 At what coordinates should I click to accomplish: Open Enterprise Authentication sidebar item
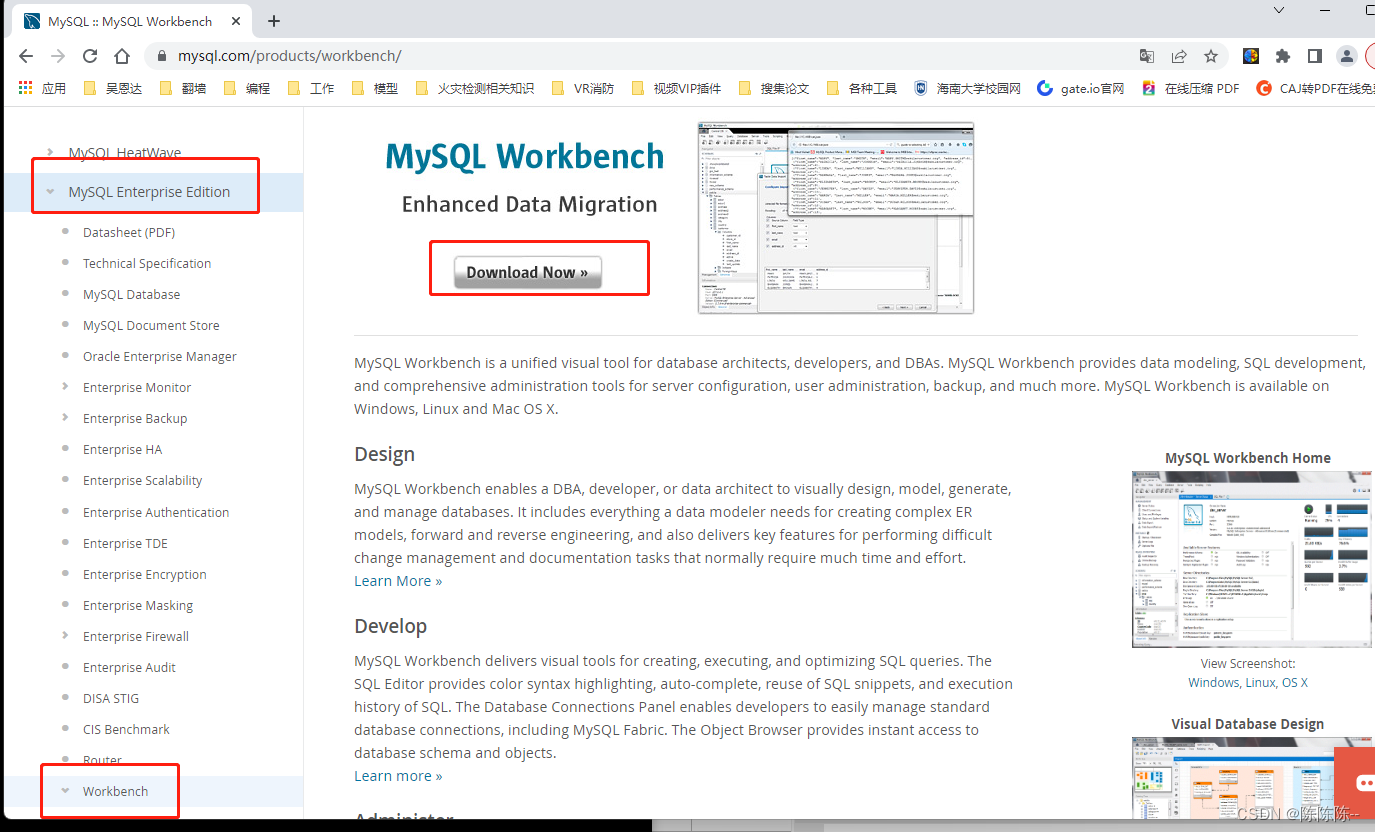[156, 512]
